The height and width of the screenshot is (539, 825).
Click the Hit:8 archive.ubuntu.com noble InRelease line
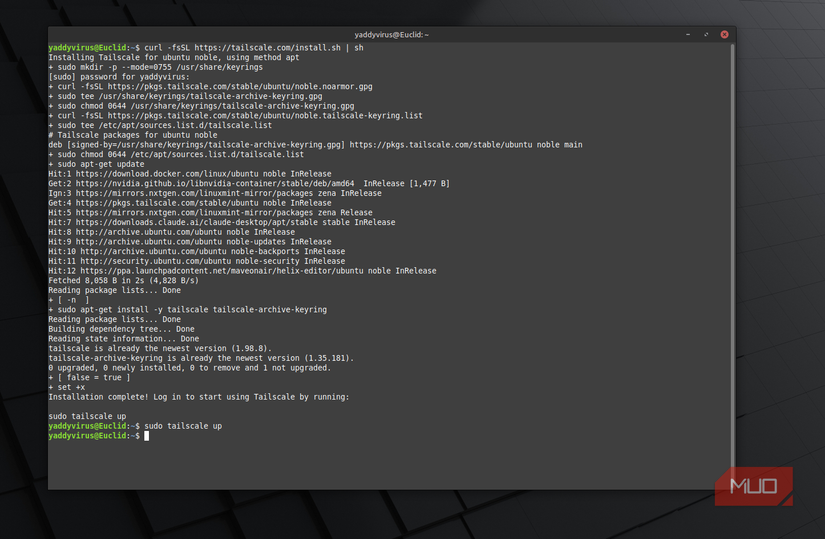tap(172, 232)
